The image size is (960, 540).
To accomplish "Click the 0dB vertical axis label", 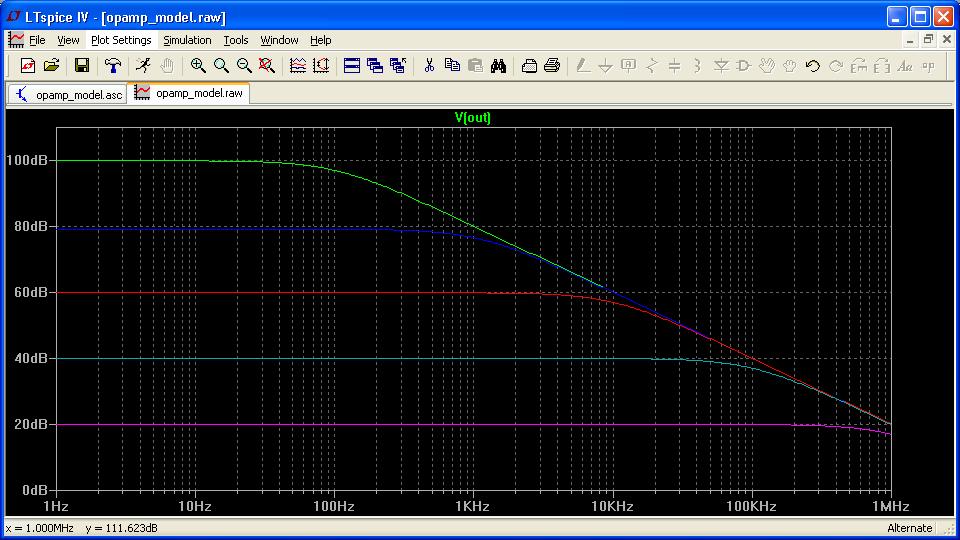I will (34, 490).
